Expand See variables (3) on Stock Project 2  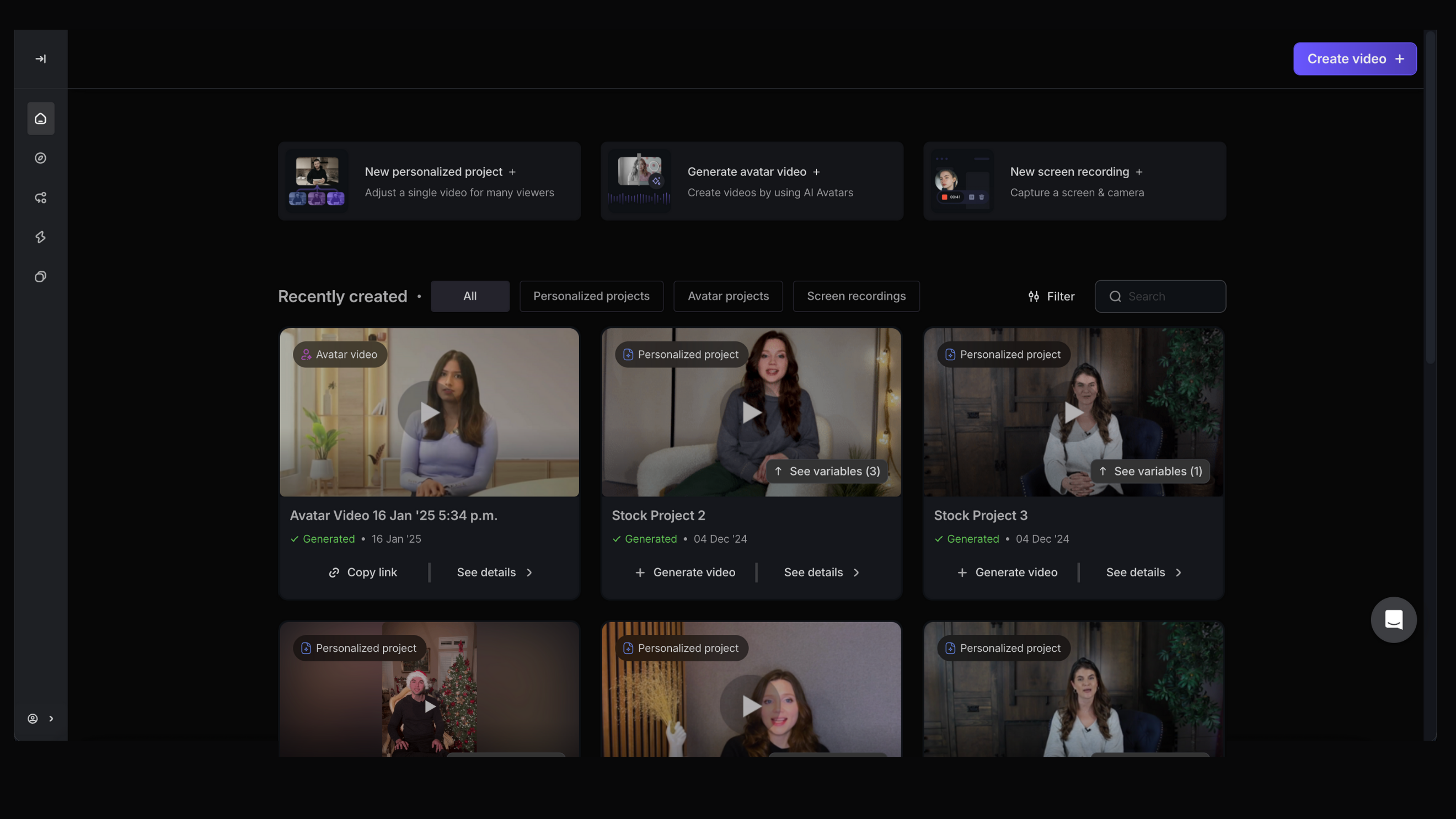coord(826,472)
